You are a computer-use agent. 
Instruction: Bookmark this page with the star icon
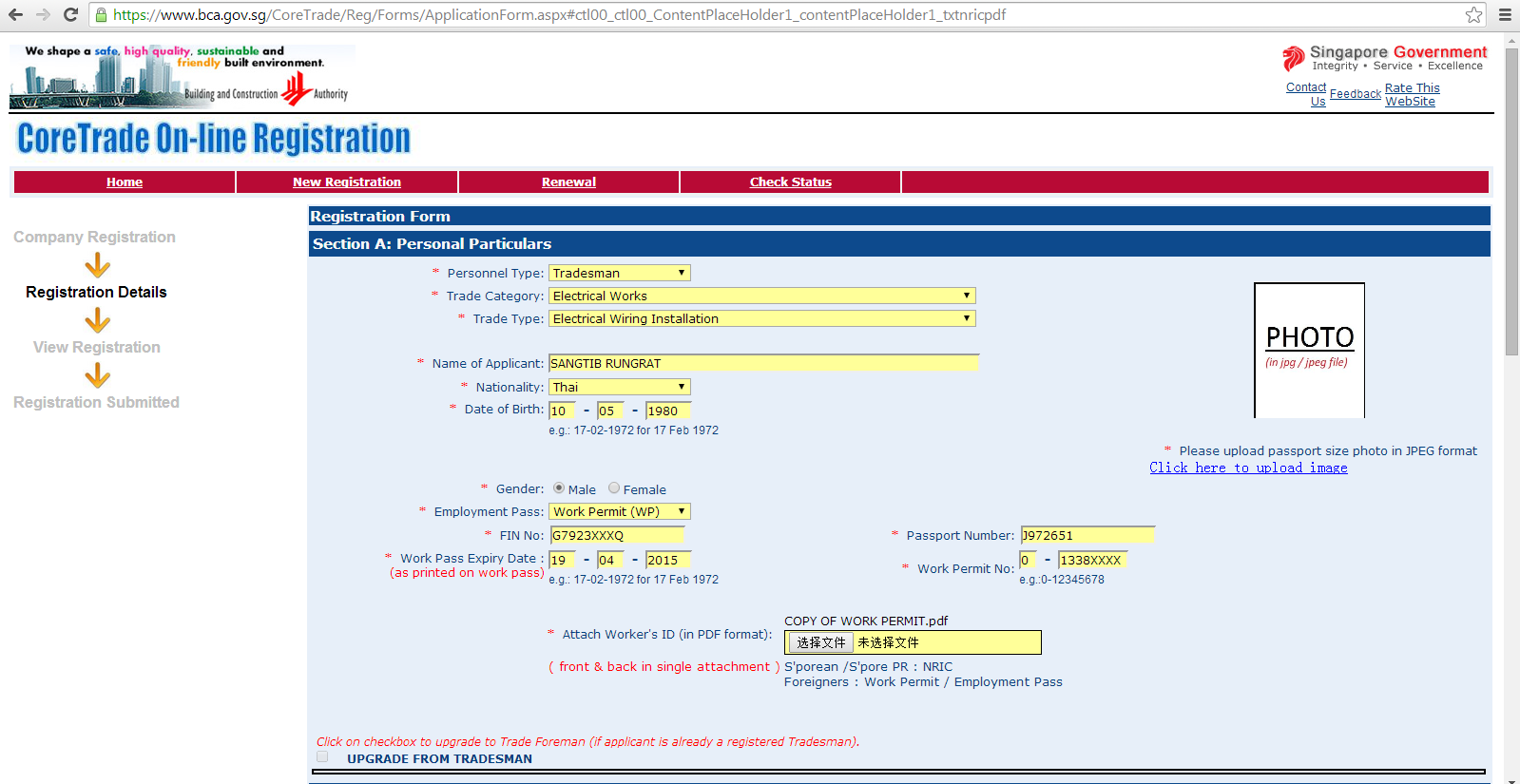tap(1473, 14)
